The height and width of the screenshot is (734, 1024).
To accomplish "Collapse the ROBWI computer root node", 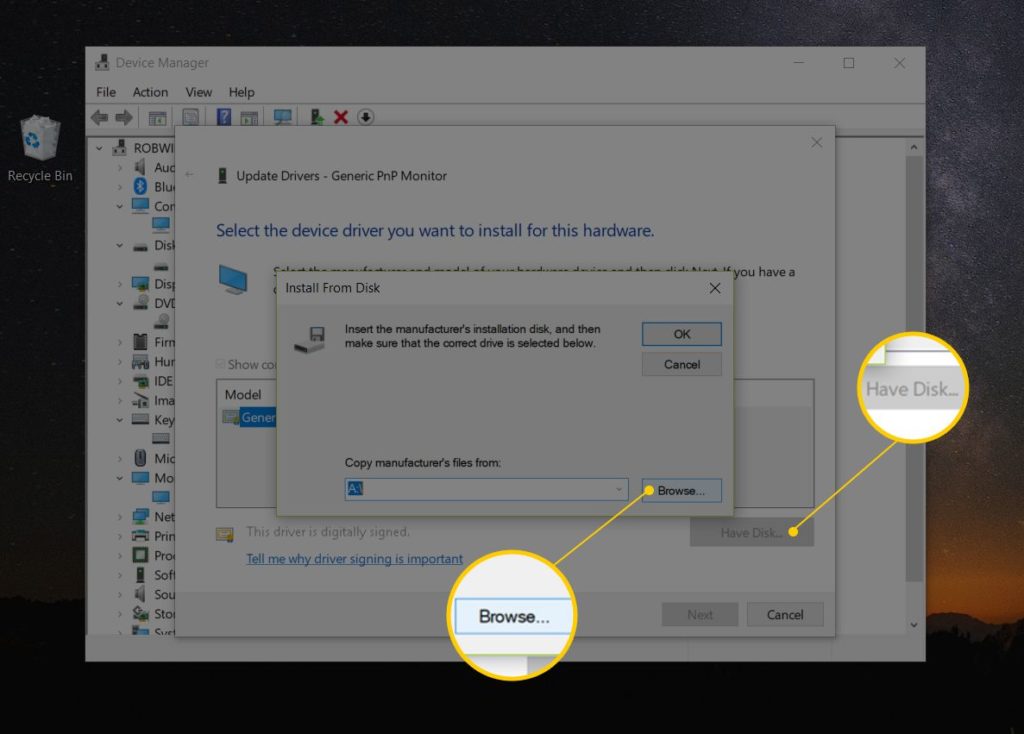I will click(100, 148).
